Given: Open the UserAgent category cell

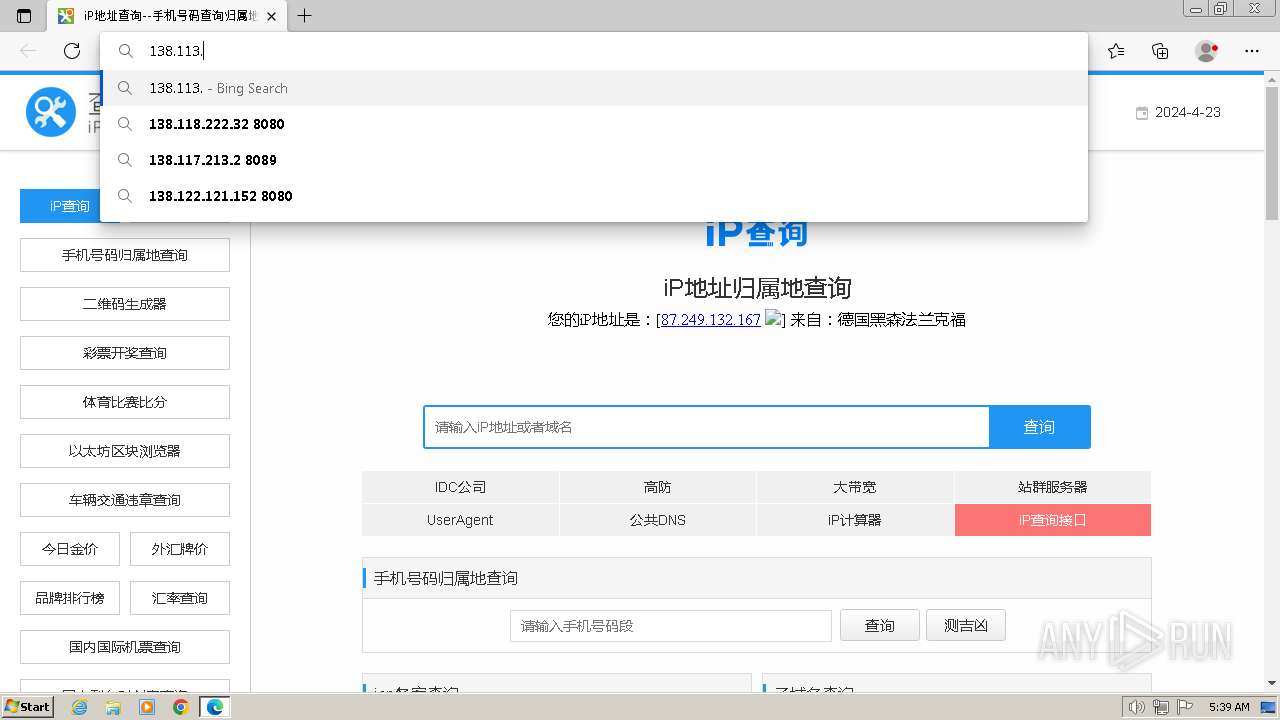Looking at the screenshot, I should (460, 520).
